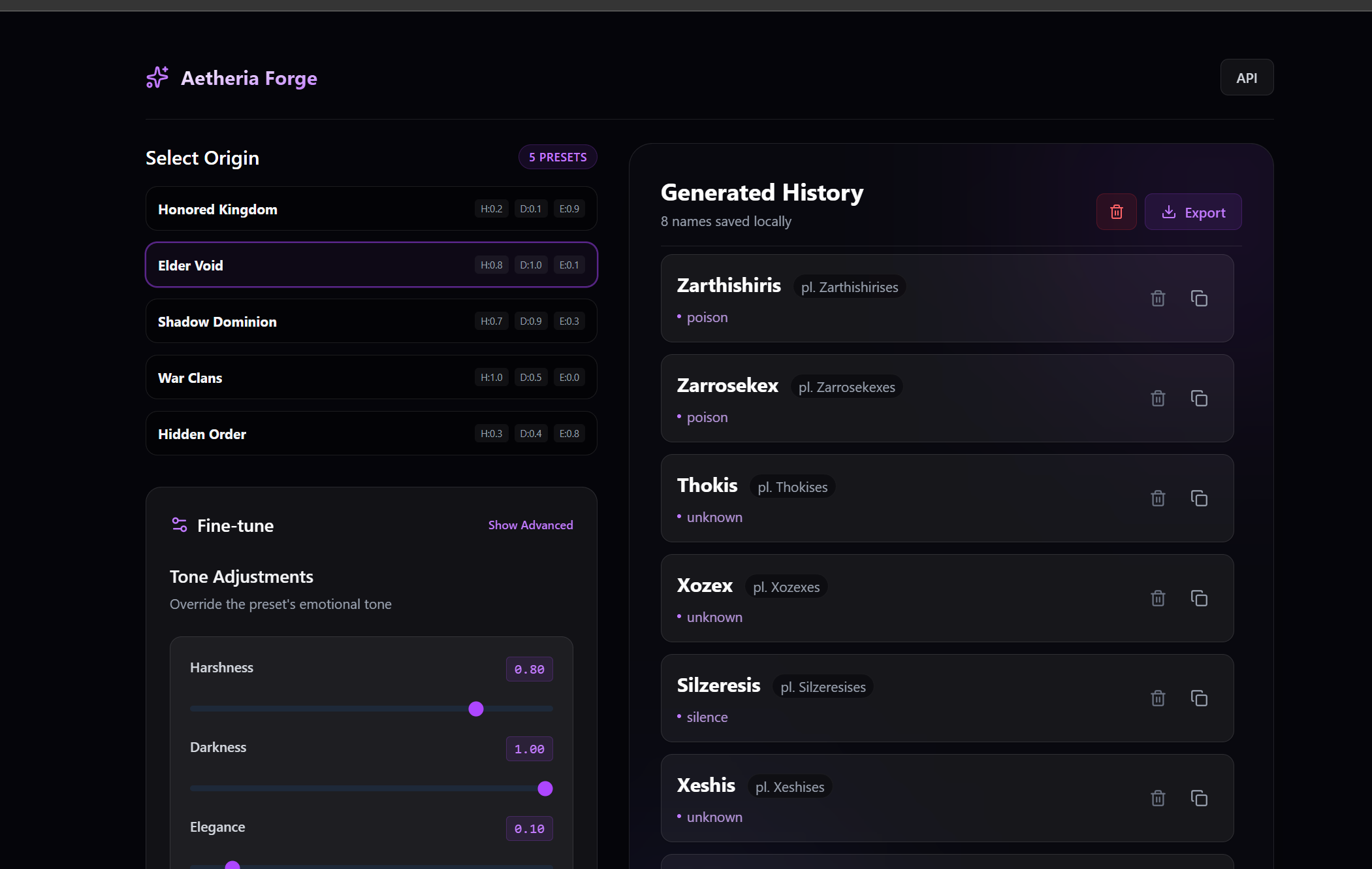This screenshot has height=869, width=1372.
Task: Click the E:0.3 badge on Shadow Dominion
Action: [x=569, y=321]
